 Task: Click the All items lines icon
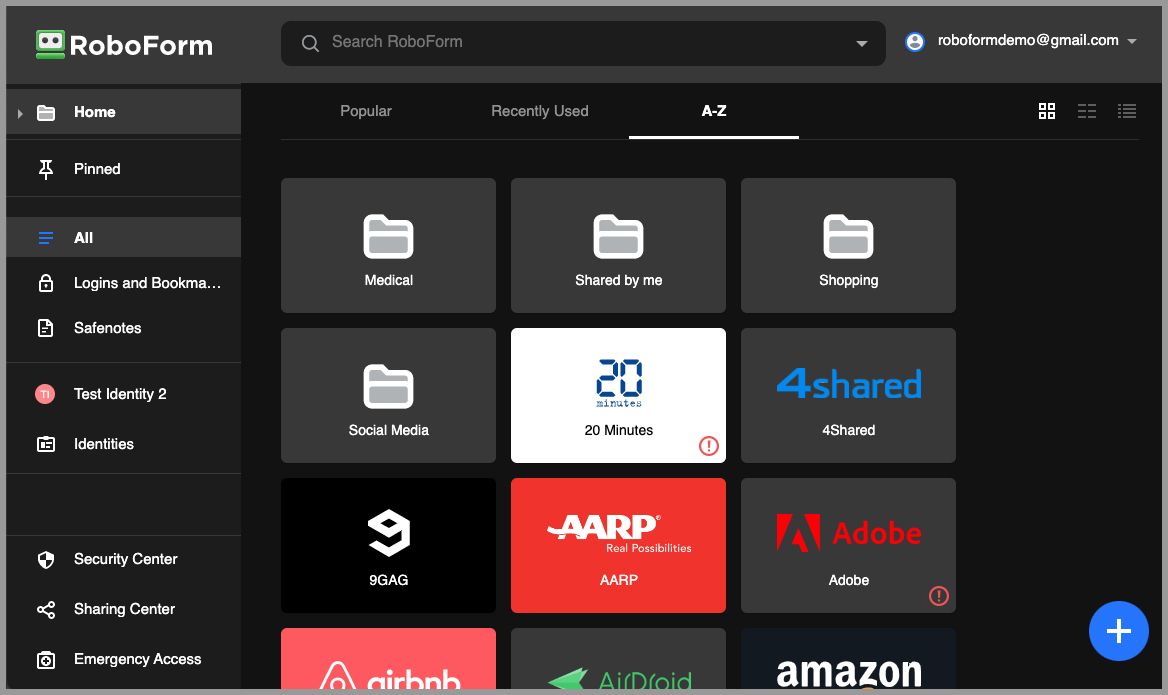pyautogui.click(x=45, y=238)
